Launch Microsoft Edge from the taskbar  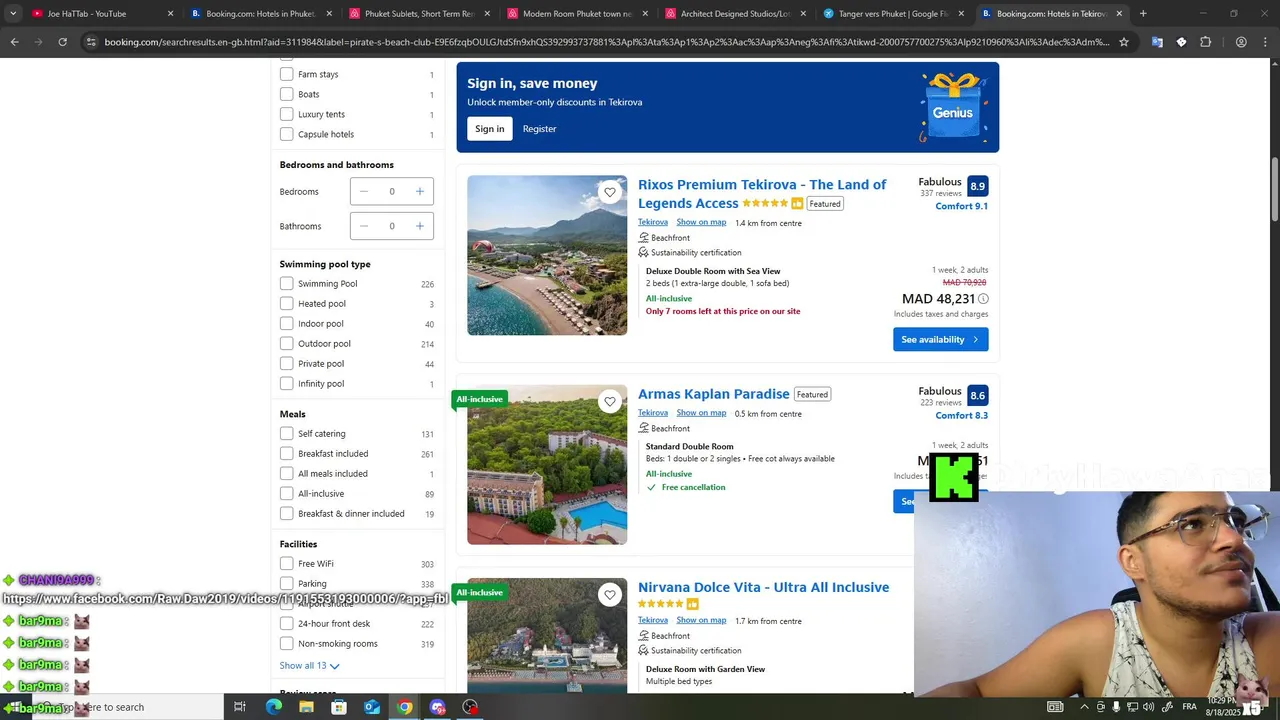click(x=273, y=707)
